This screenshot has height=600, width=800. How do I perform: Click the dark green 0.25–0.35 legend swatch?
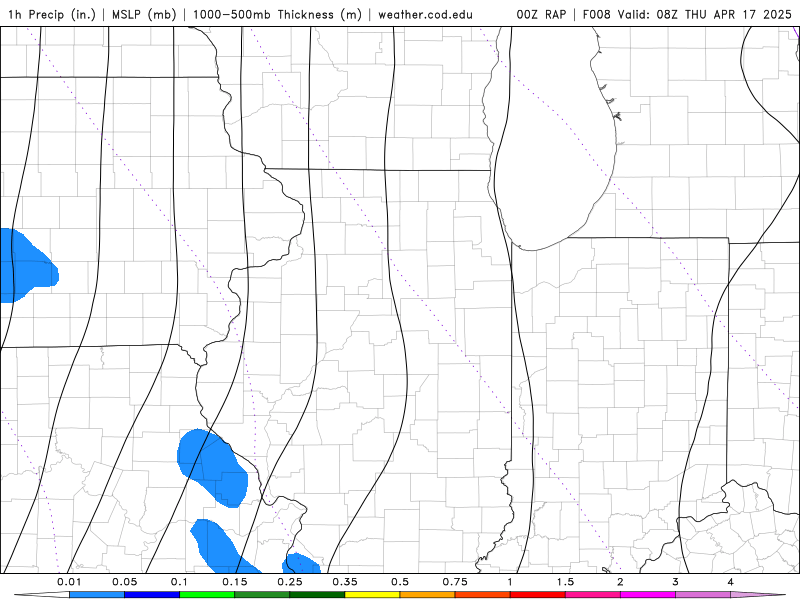point(317,595)
